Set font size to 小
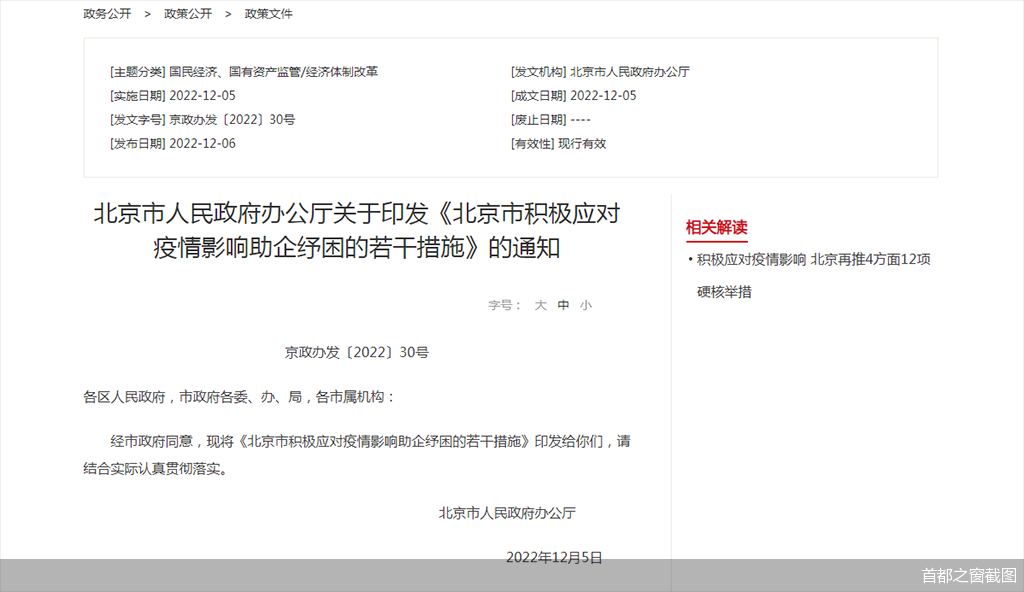This screenshot has width=1024, height=592. click(x=585, y=305)
